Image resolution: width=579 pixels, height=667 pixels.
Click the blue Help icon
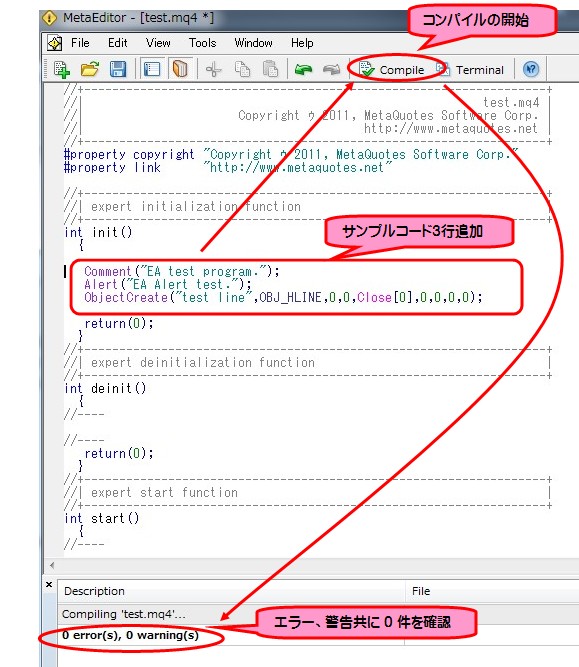(531, 69)
